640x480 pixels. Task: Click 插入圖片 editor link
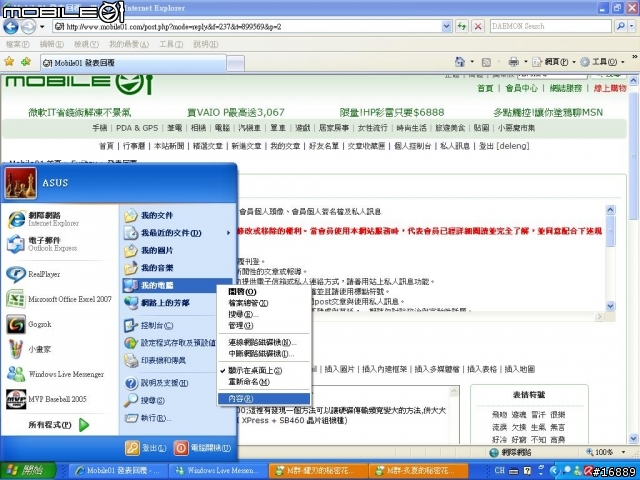(x=340, y=369)
